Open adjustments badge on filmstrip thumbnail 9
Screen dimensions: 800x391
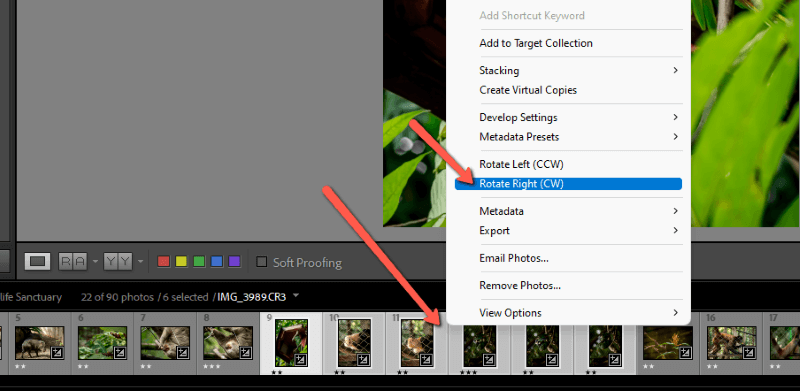coord(301,359)
